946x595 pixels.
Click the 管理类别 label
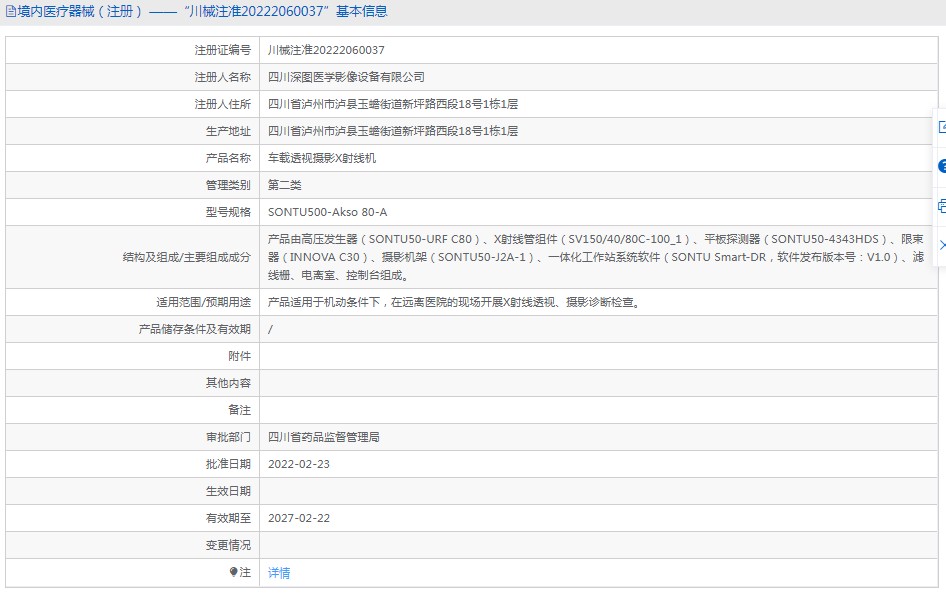[228, 185]
